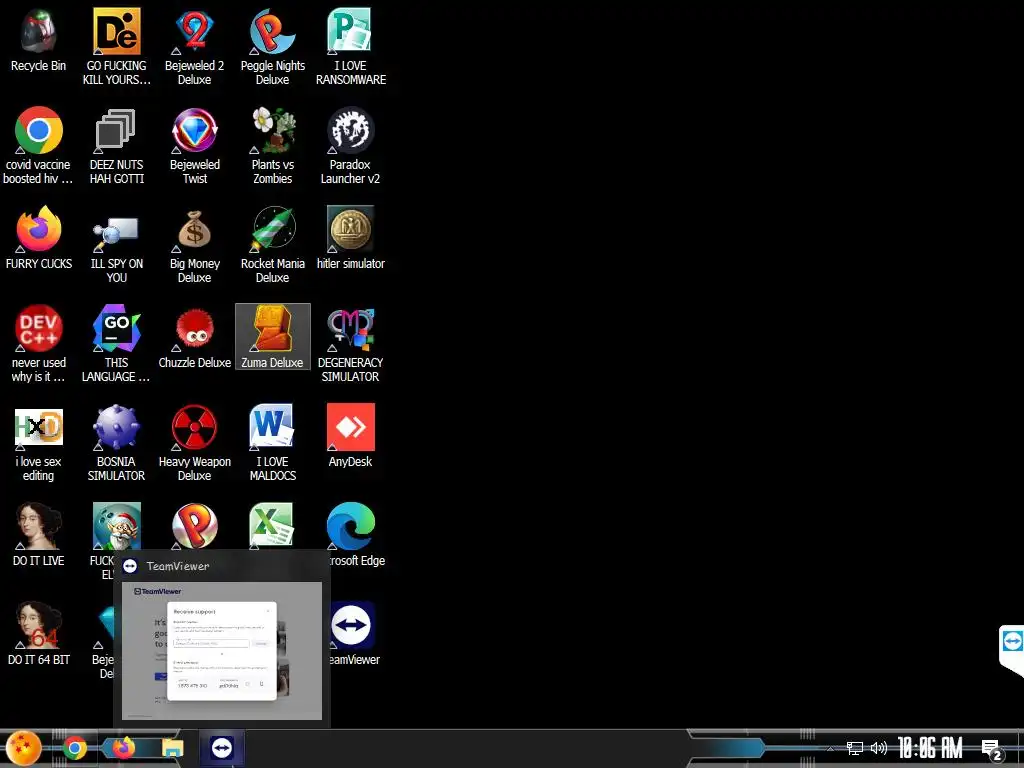Launch the BOSNIA SIMULATOR mine icon
Screen dimensions: 1024x768
116,443
